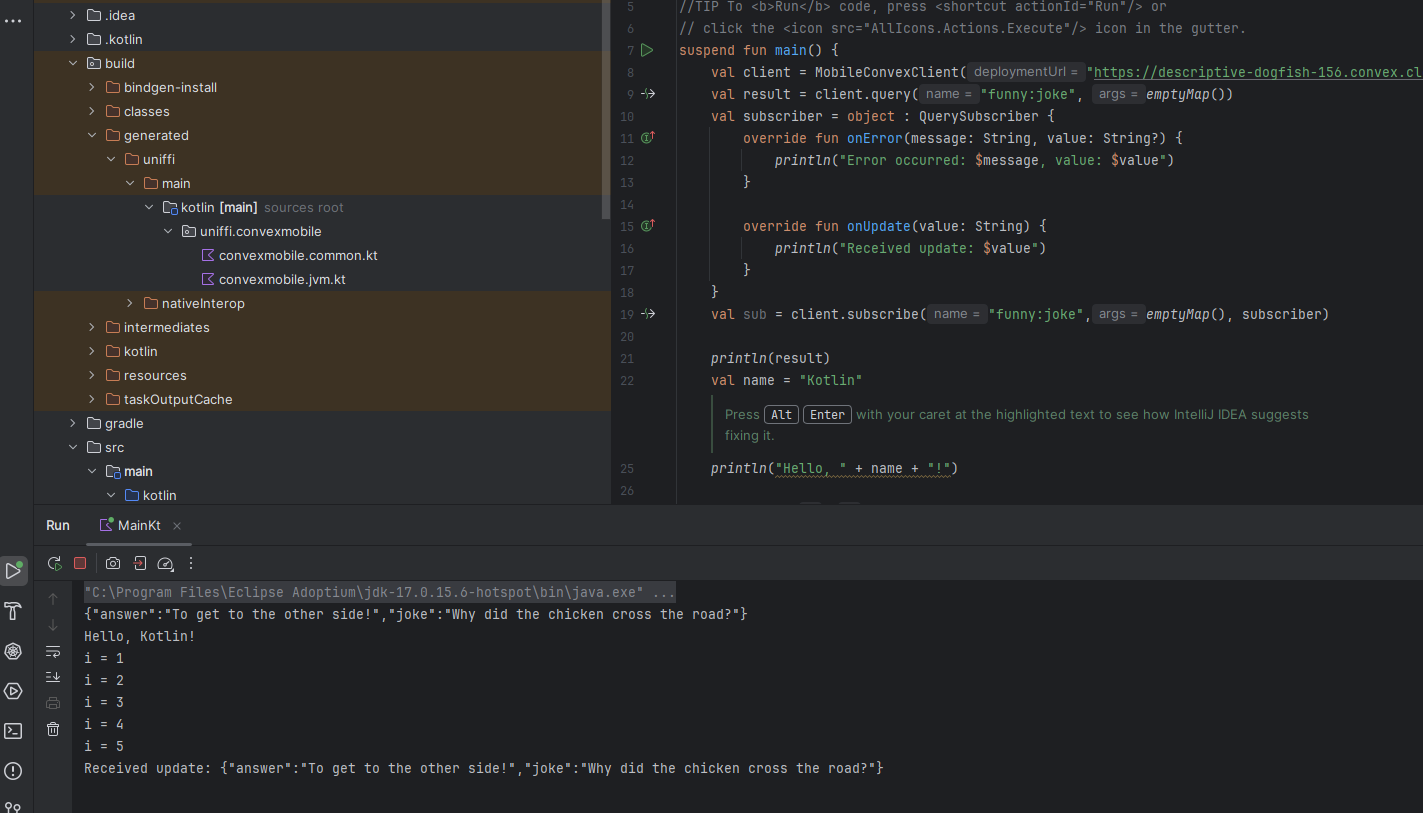
Task: Click the suspend call gutter icon at client.query
Action: click(648, 94)
